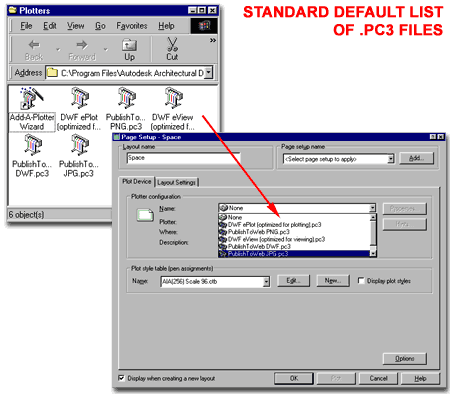Enable Display plot styles checkbox
This screenshot has width=450, height=394.
tap(361, 281)
